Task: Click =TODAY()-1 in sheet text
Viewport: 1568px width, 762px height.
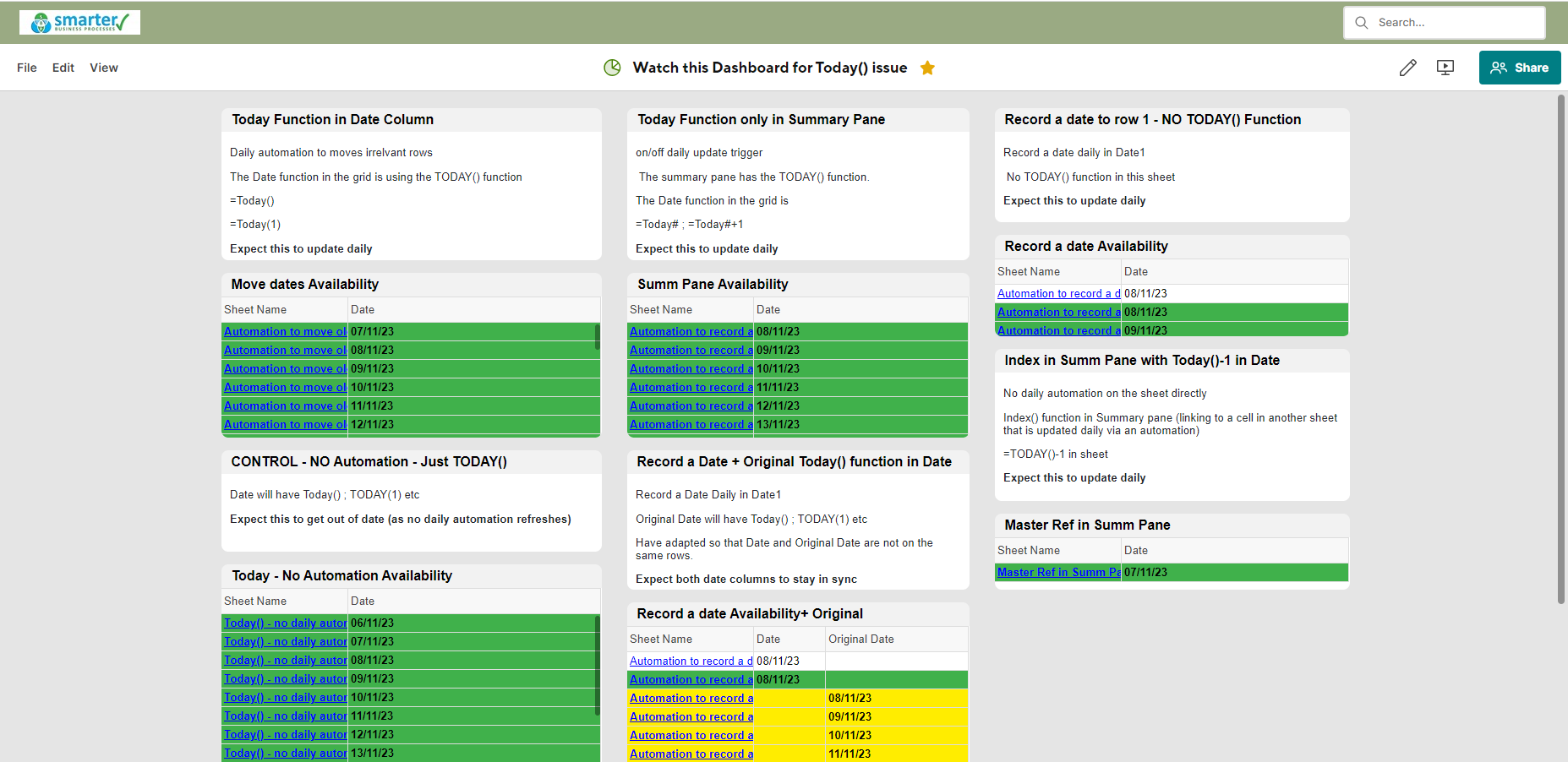Action: [x=1056, y=454]
